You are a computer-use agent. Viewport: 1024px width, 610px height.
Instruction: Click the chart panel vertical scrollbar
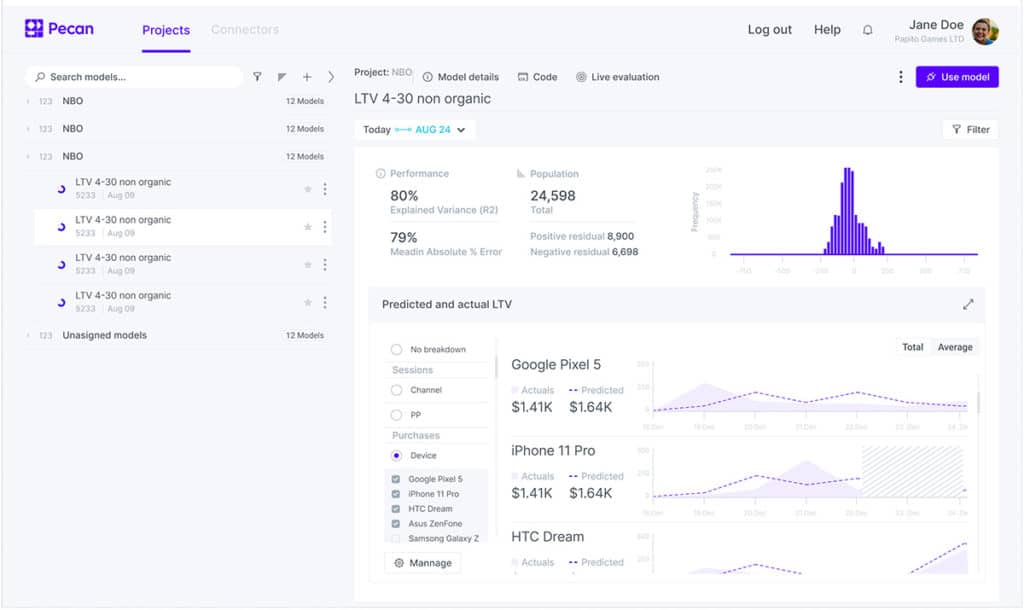(x=978, y=402)
